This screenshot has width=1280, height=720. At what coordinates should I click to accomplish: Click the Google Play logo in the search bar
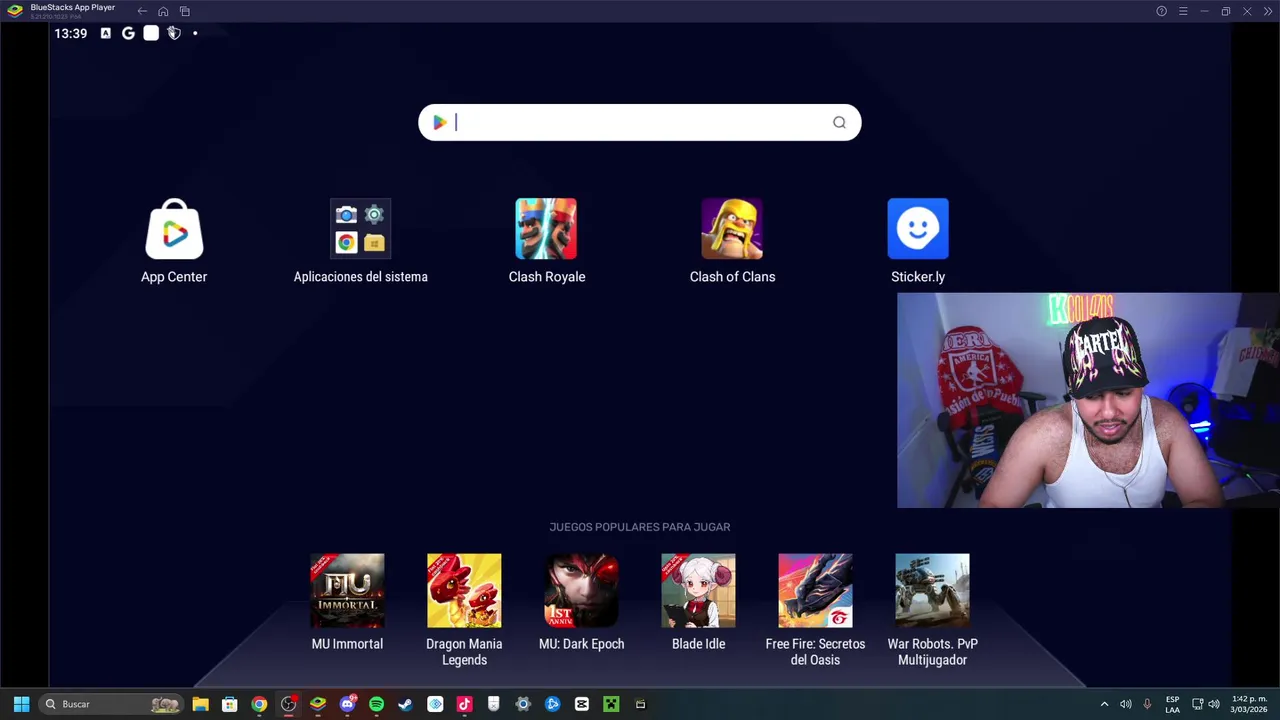pos(439,122)
